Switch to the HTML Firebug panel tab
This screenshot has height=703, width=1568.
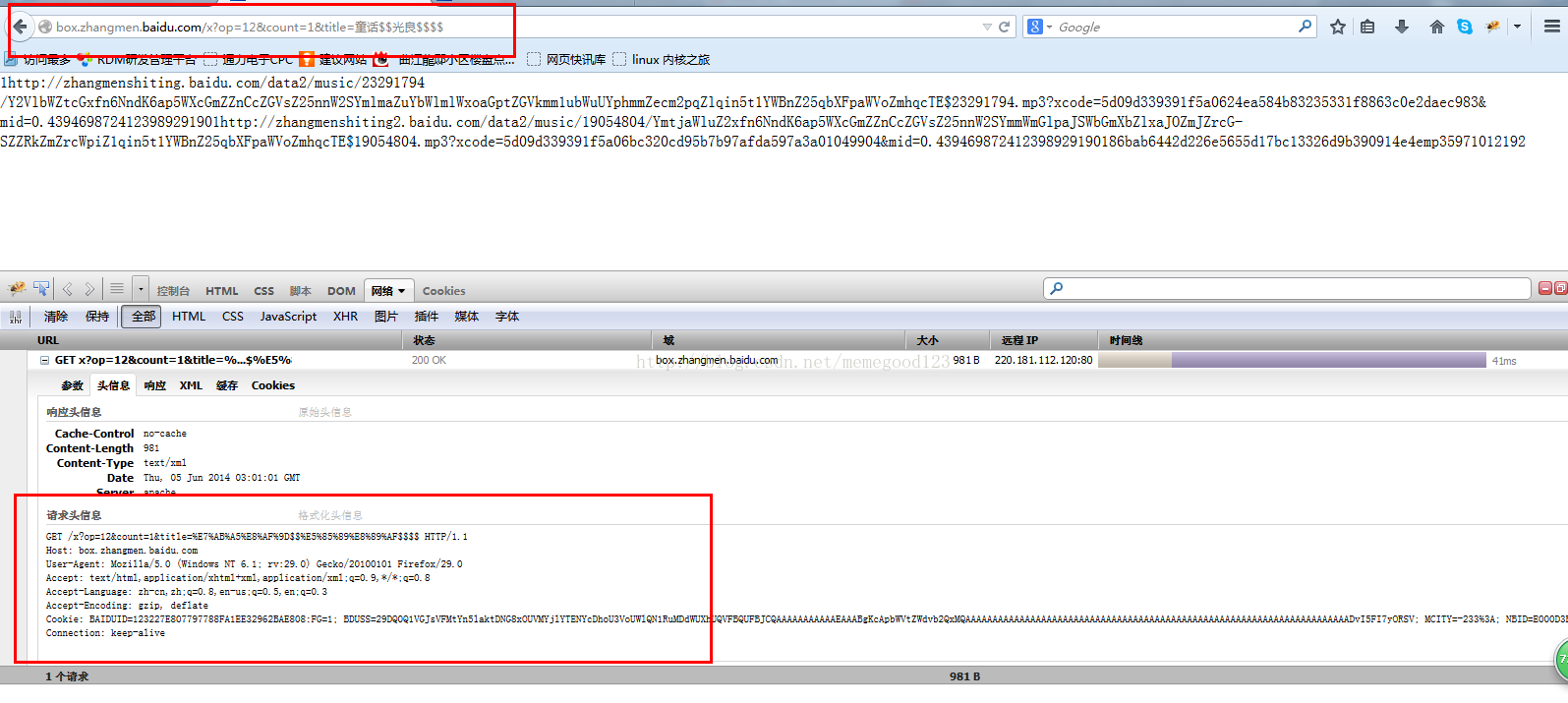222,291
